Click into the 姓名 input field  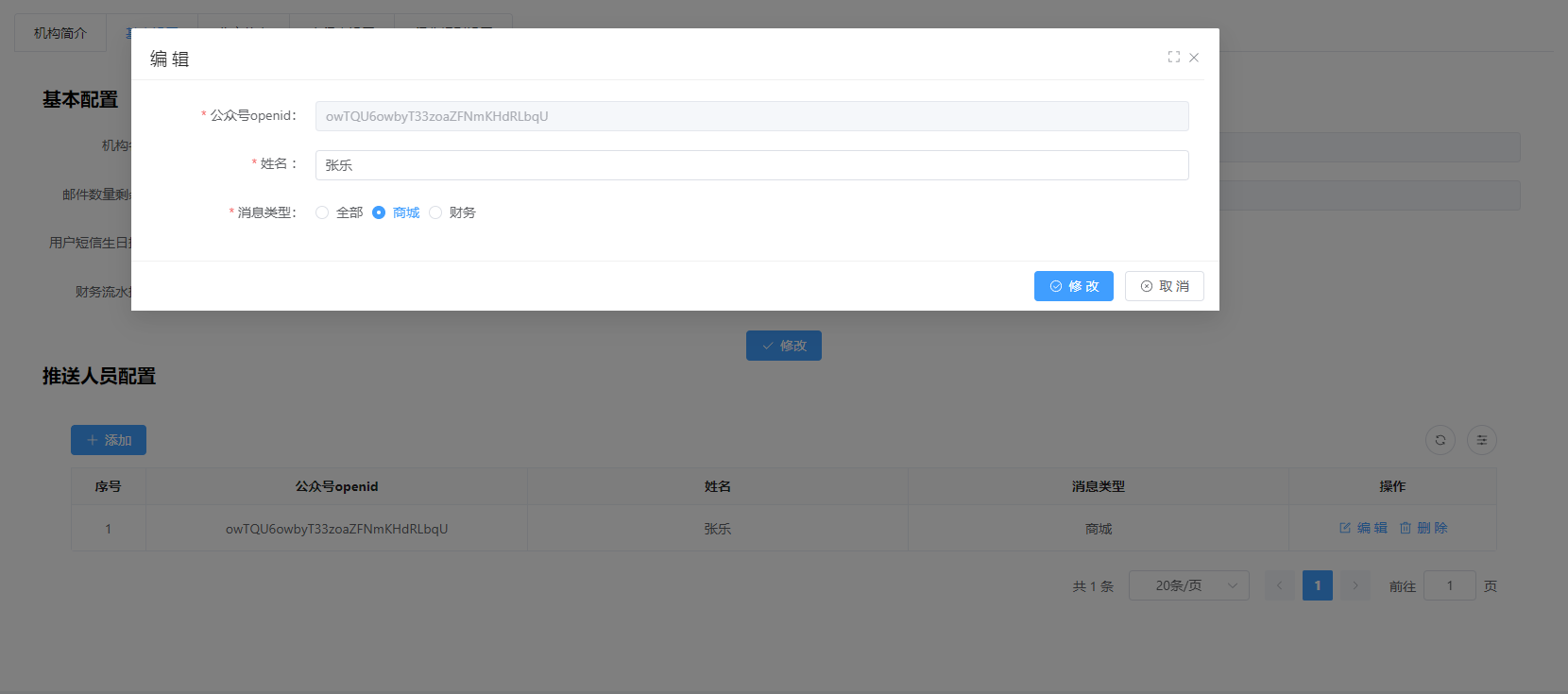(x=751, y=165)
